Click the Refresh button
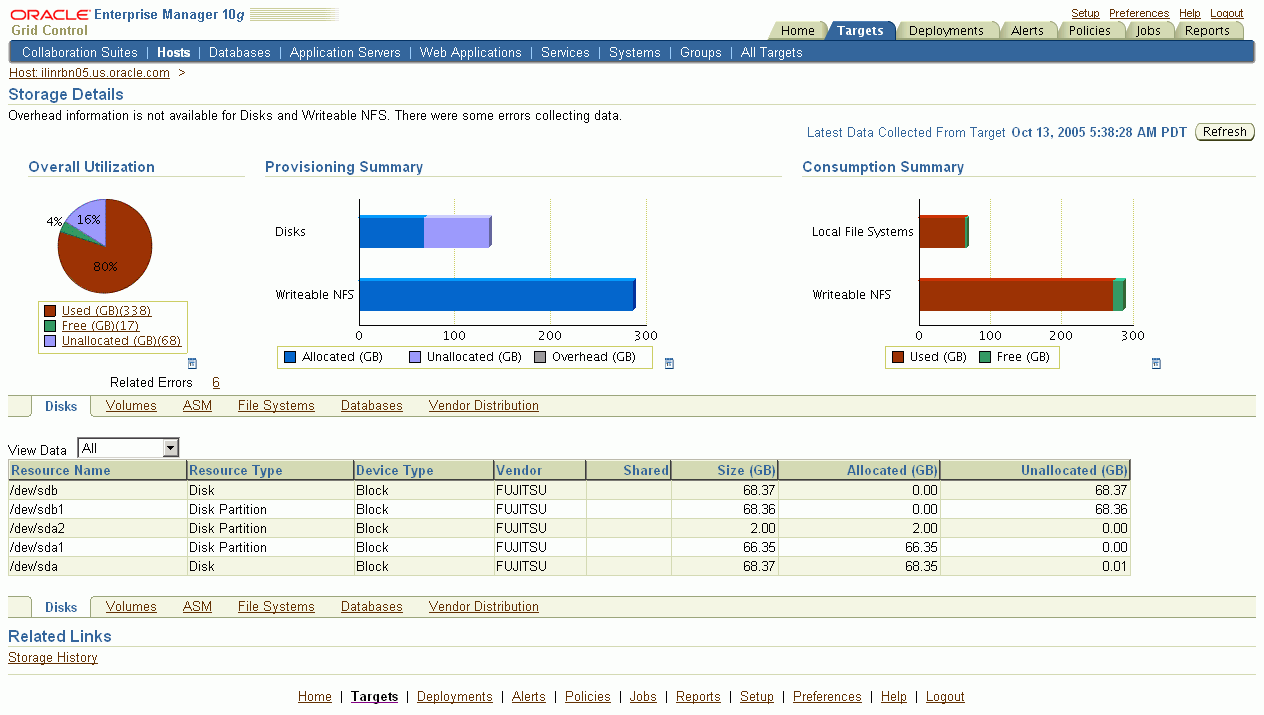 pos(1224,131)
